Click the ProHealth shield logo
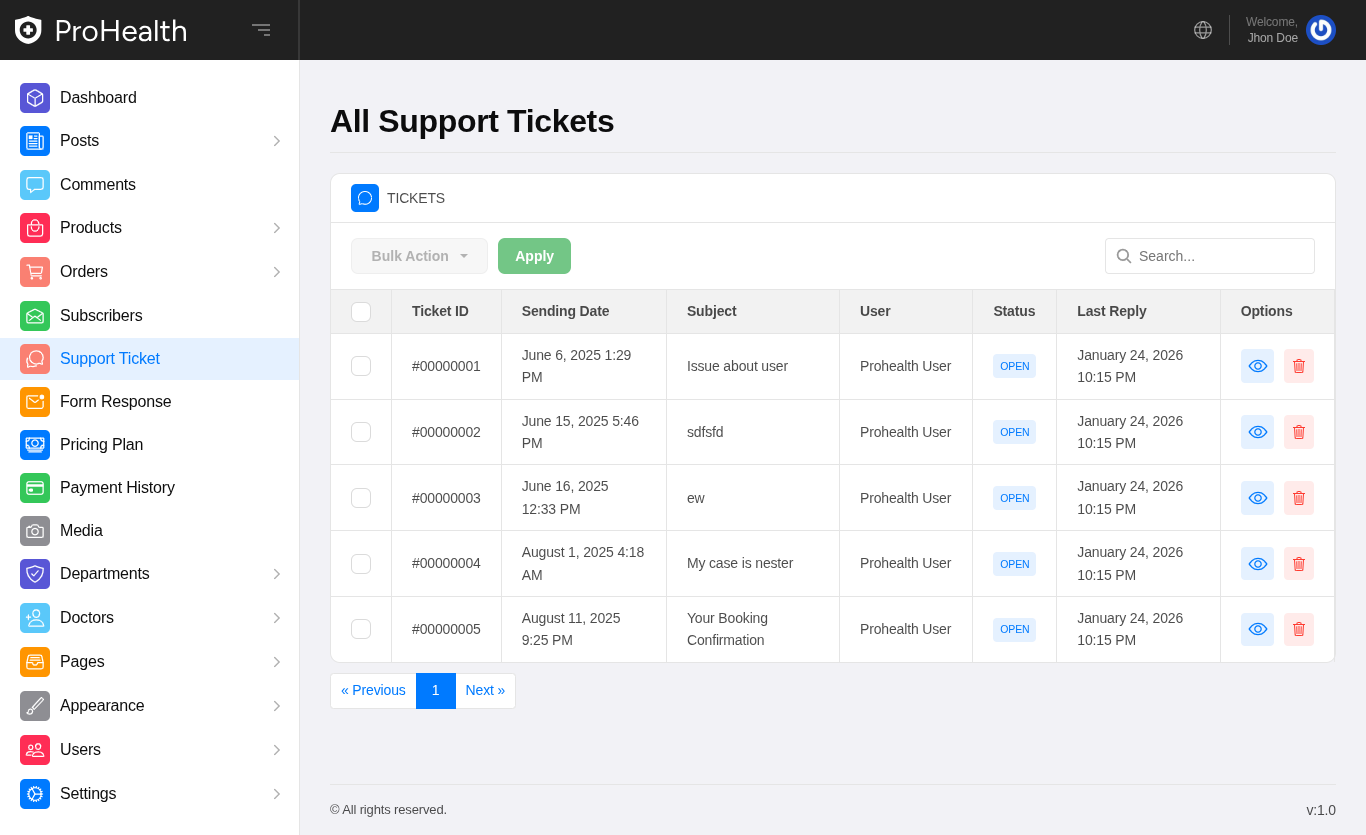Image resolution: width=1366 pixels, height=835 pixels. pos(28,30)
